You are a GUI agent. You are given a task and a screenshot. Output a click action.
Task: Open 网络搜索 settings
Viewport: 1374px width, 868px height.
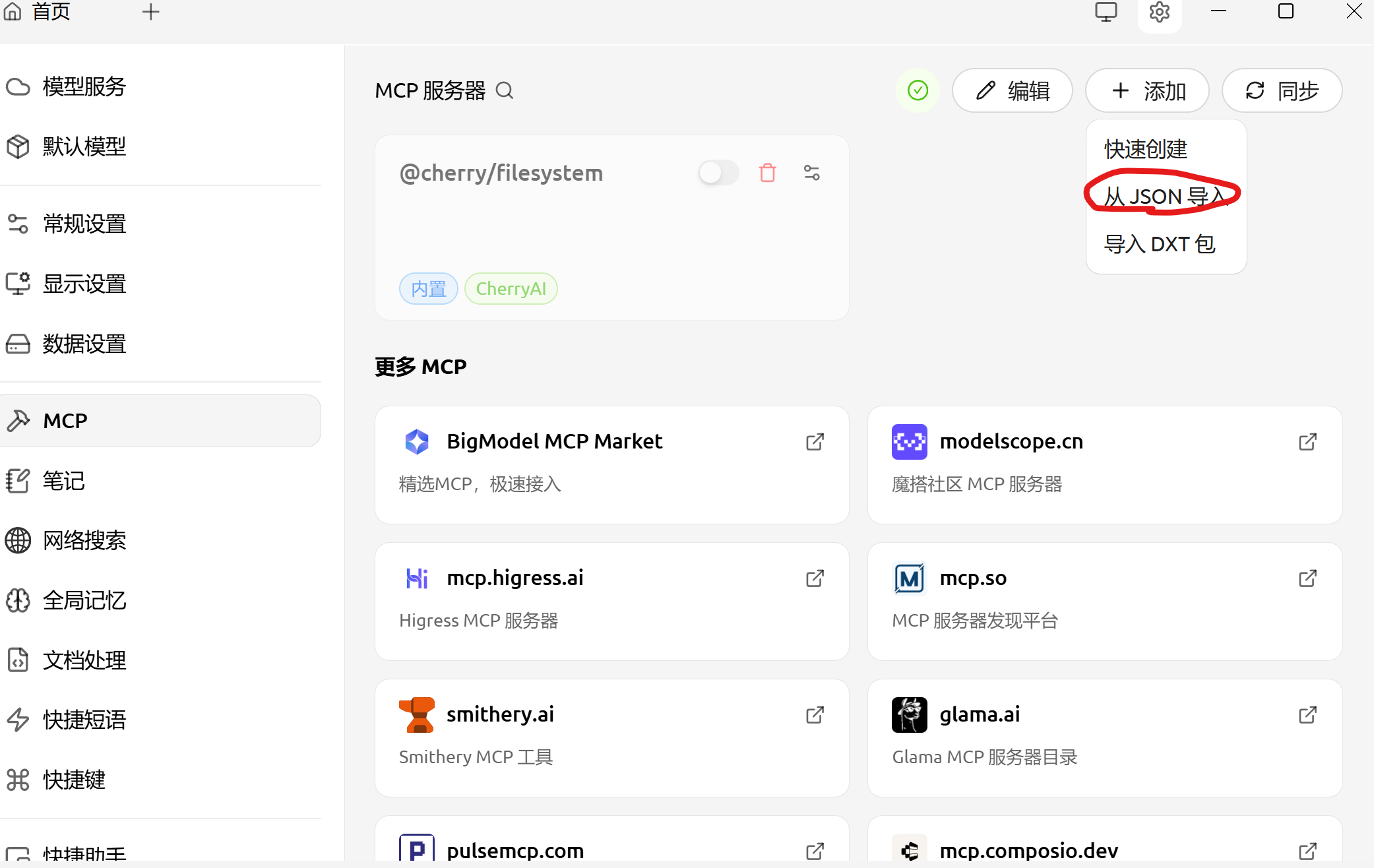160,541
